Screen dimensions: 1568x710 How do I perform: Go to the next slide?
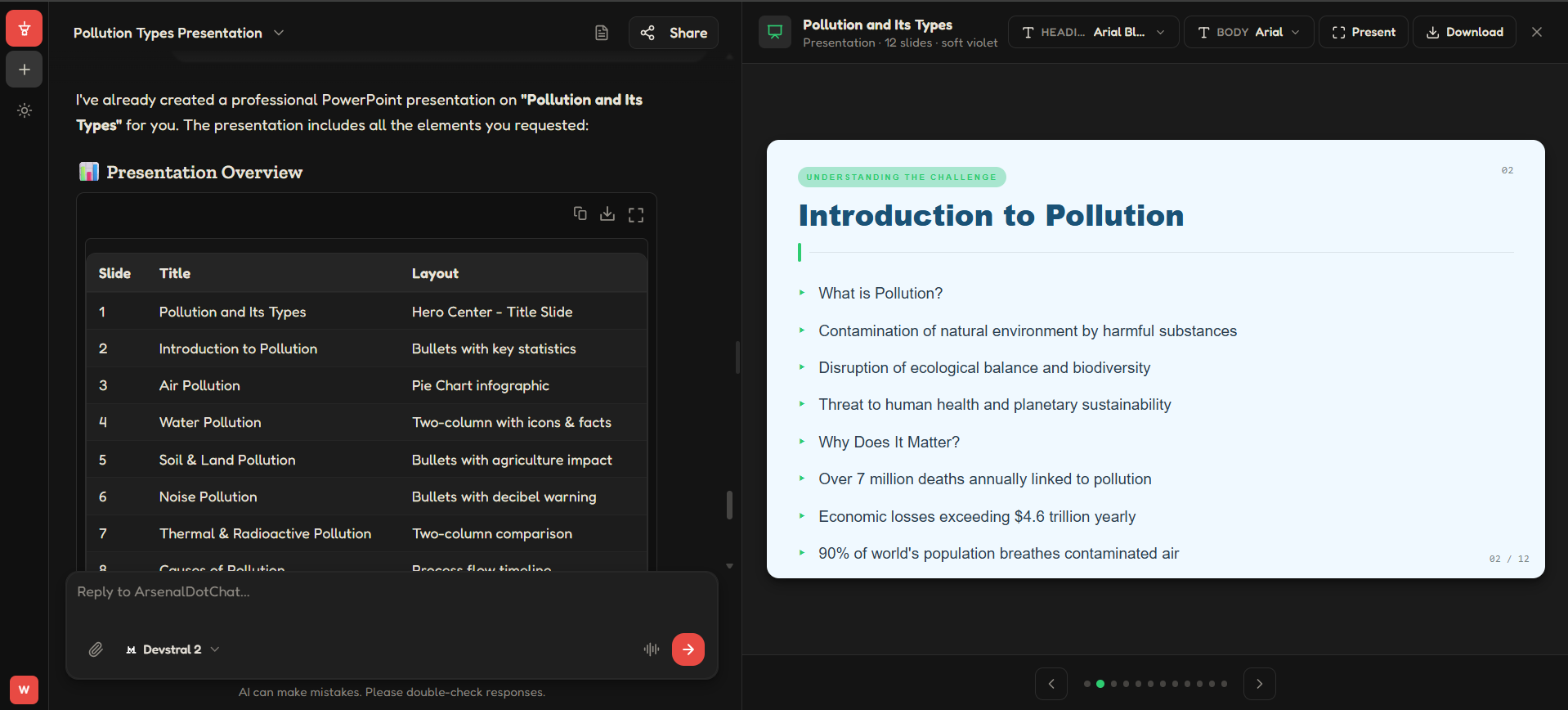pos(1260,684)
